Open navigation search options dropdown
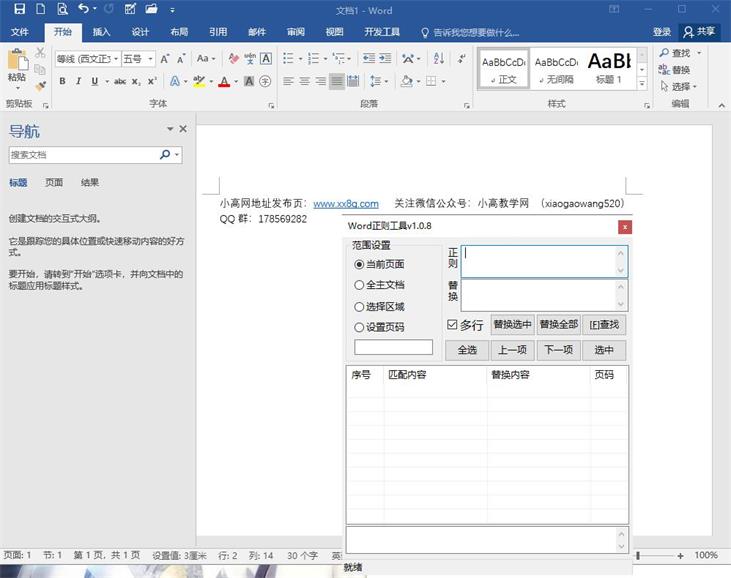 point(178,155)
